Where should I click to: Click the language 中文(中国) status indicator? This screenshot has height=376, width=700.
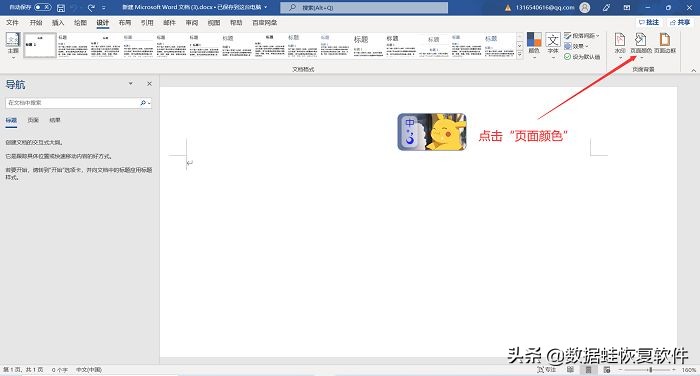click(88, 370)
